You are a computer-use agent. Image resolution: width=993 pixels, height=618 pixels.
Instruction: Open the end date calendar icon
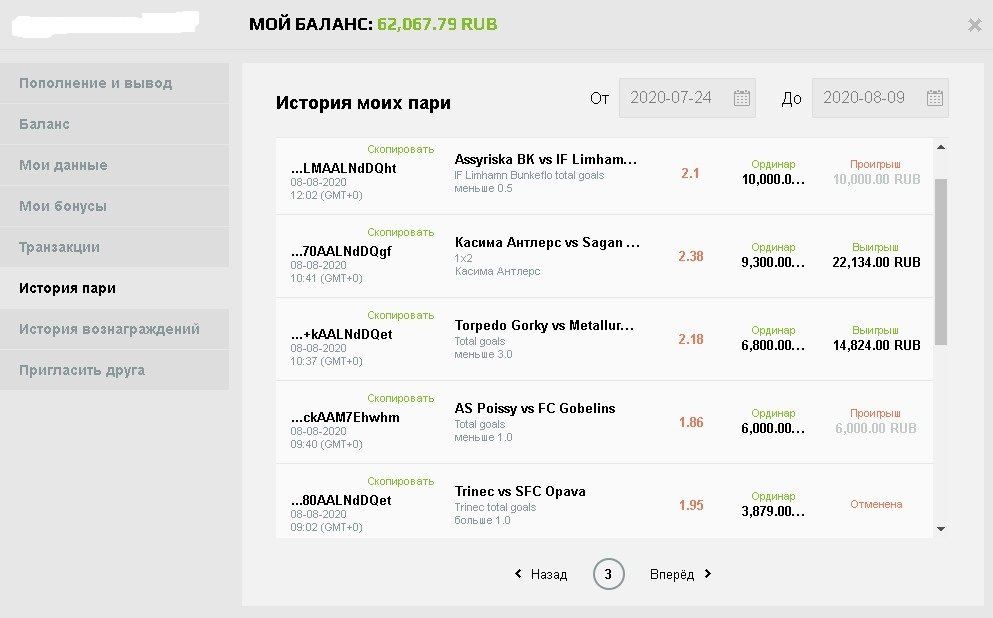coord(935,98)
